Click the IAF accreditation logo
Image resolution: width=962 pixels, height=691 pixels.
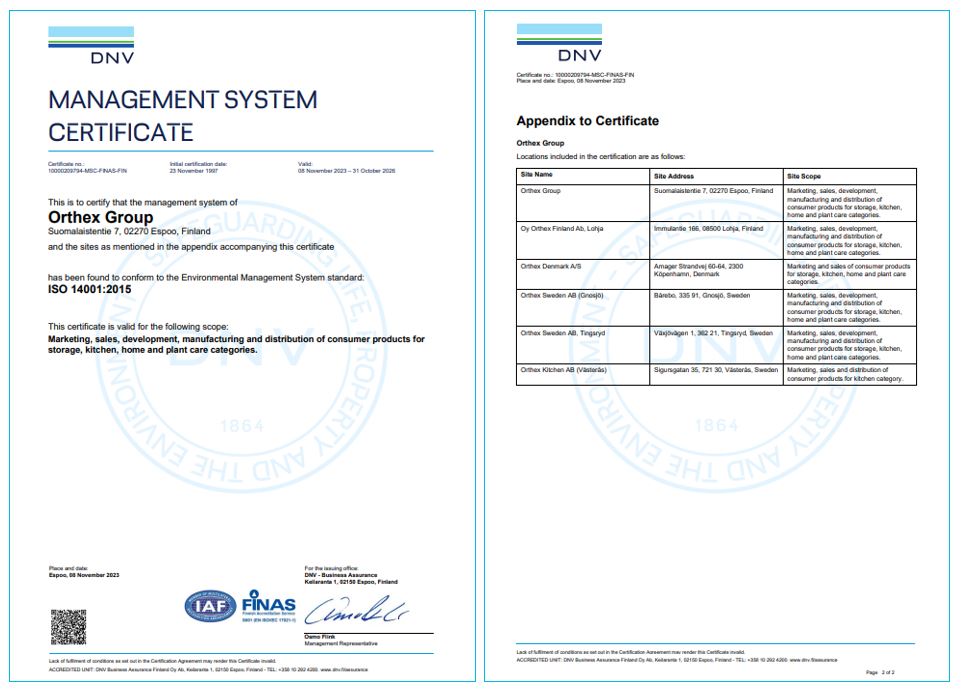pyautogui.click(x=209, y=606)
